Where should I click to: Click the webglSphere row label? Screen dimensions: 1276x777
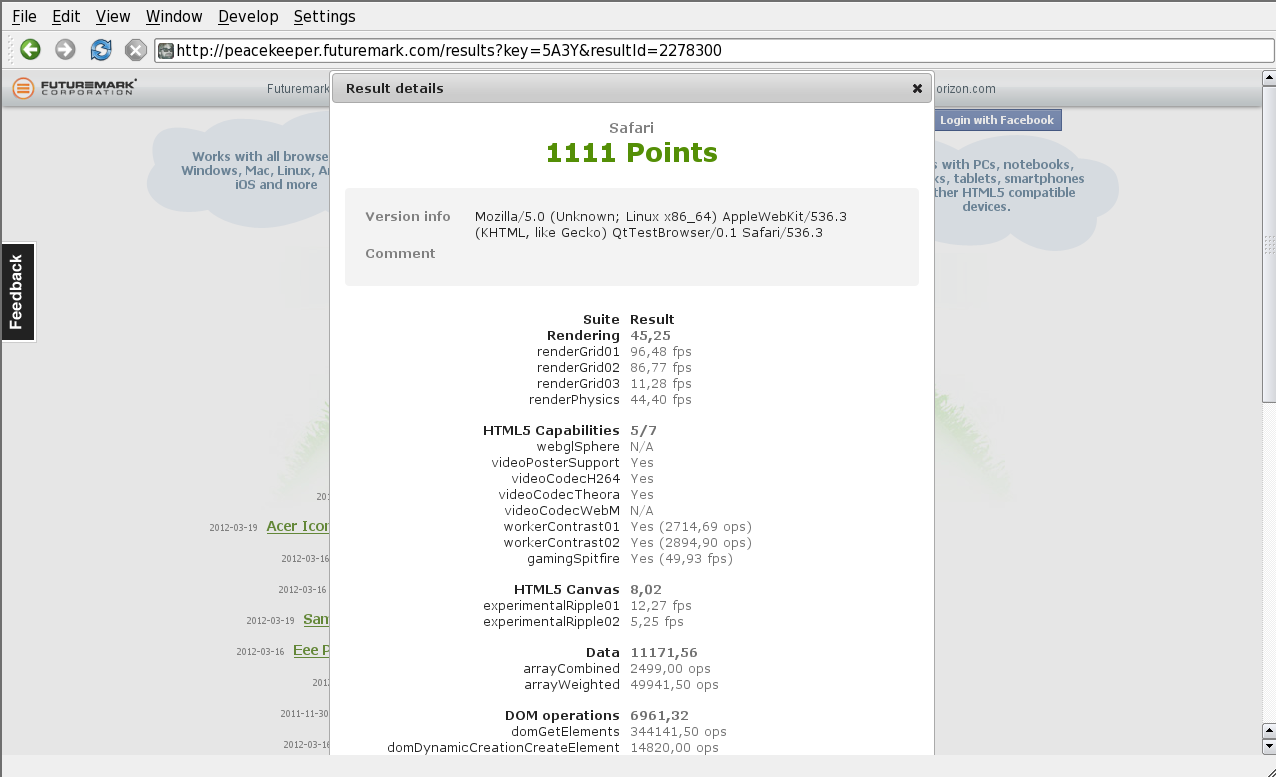pyautogui.click(x=578, y=446)
